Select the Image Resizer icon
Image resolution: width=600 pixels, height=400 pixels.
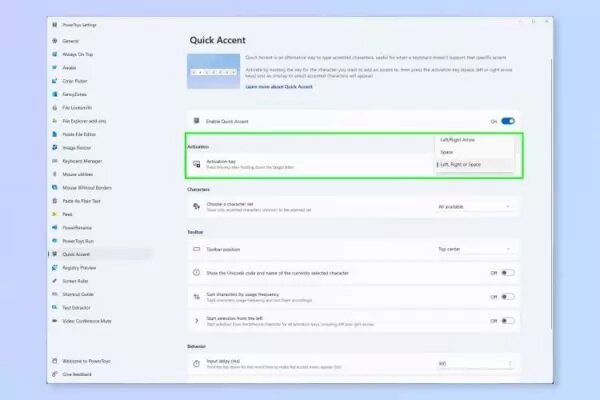(x=55, y=147)
